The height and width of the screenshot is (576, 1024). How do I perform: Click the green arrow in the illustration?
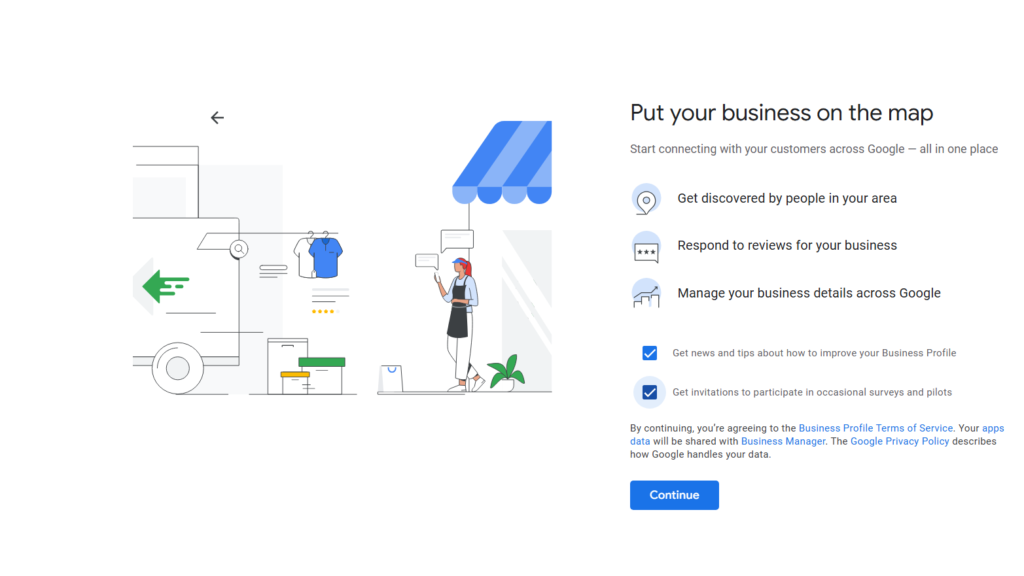coord(165,286)
